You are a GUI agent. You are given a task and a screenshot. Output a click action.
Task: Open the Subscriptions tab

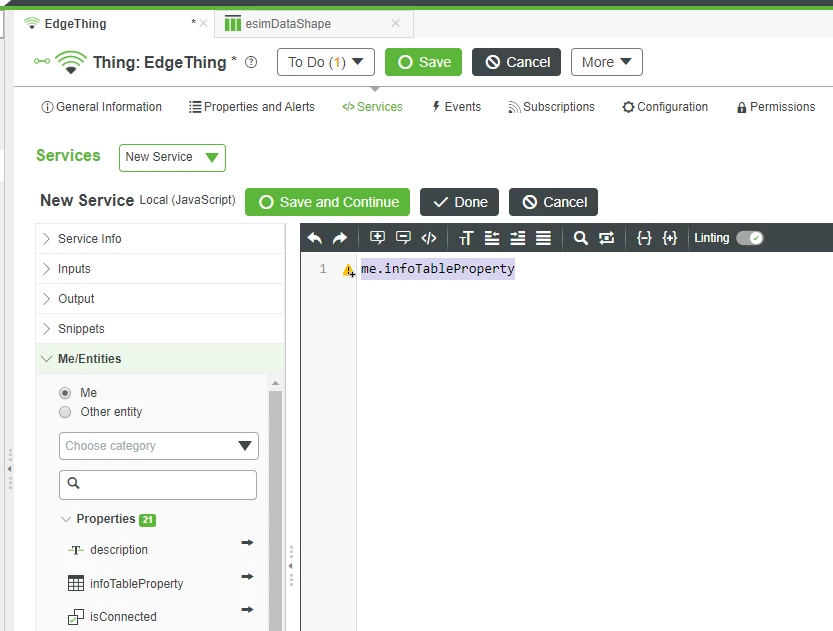551,107
